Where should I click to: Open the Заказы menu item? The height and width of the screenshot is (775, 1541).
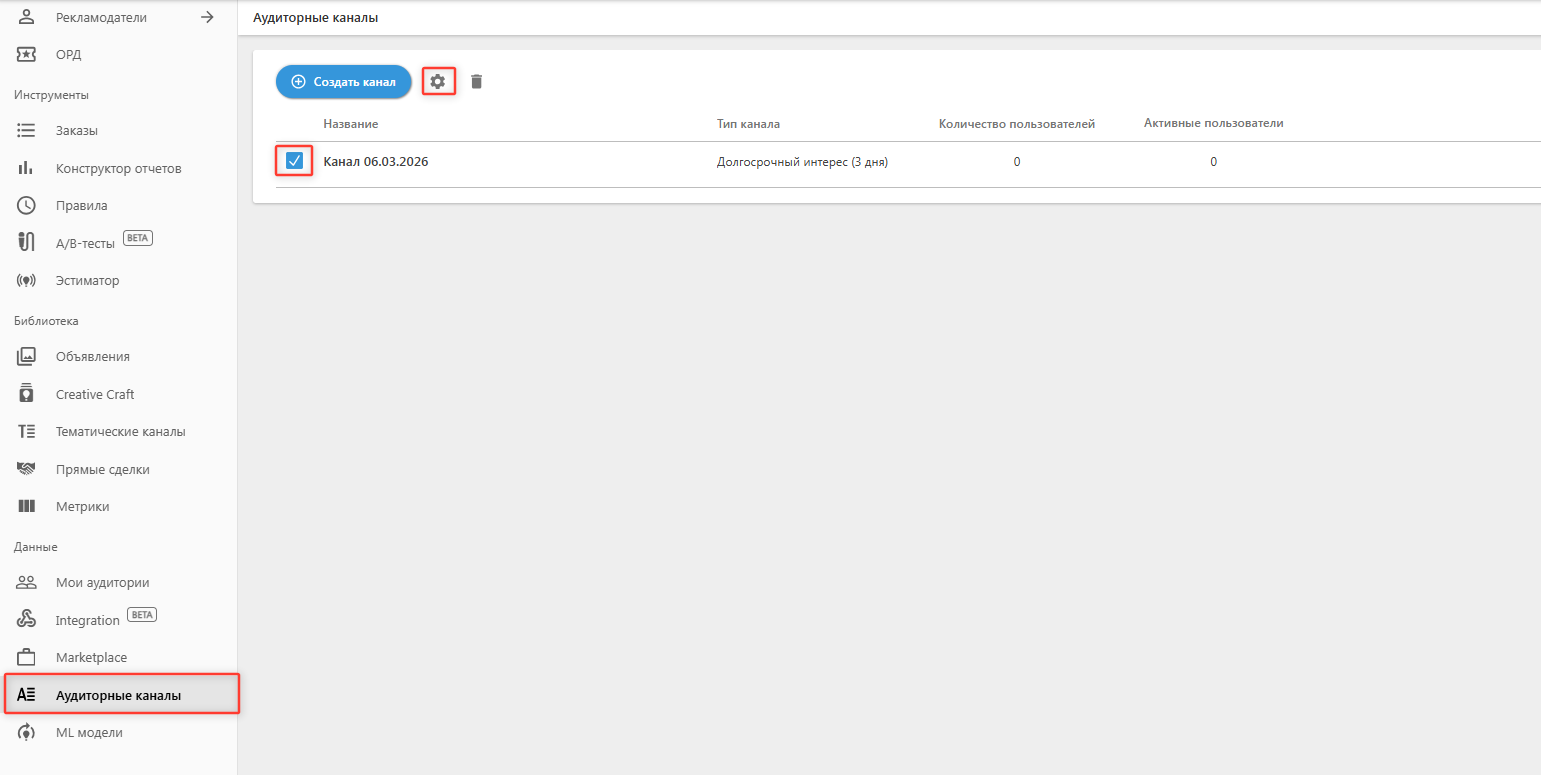pyautogui.click(x=76, y=130)
